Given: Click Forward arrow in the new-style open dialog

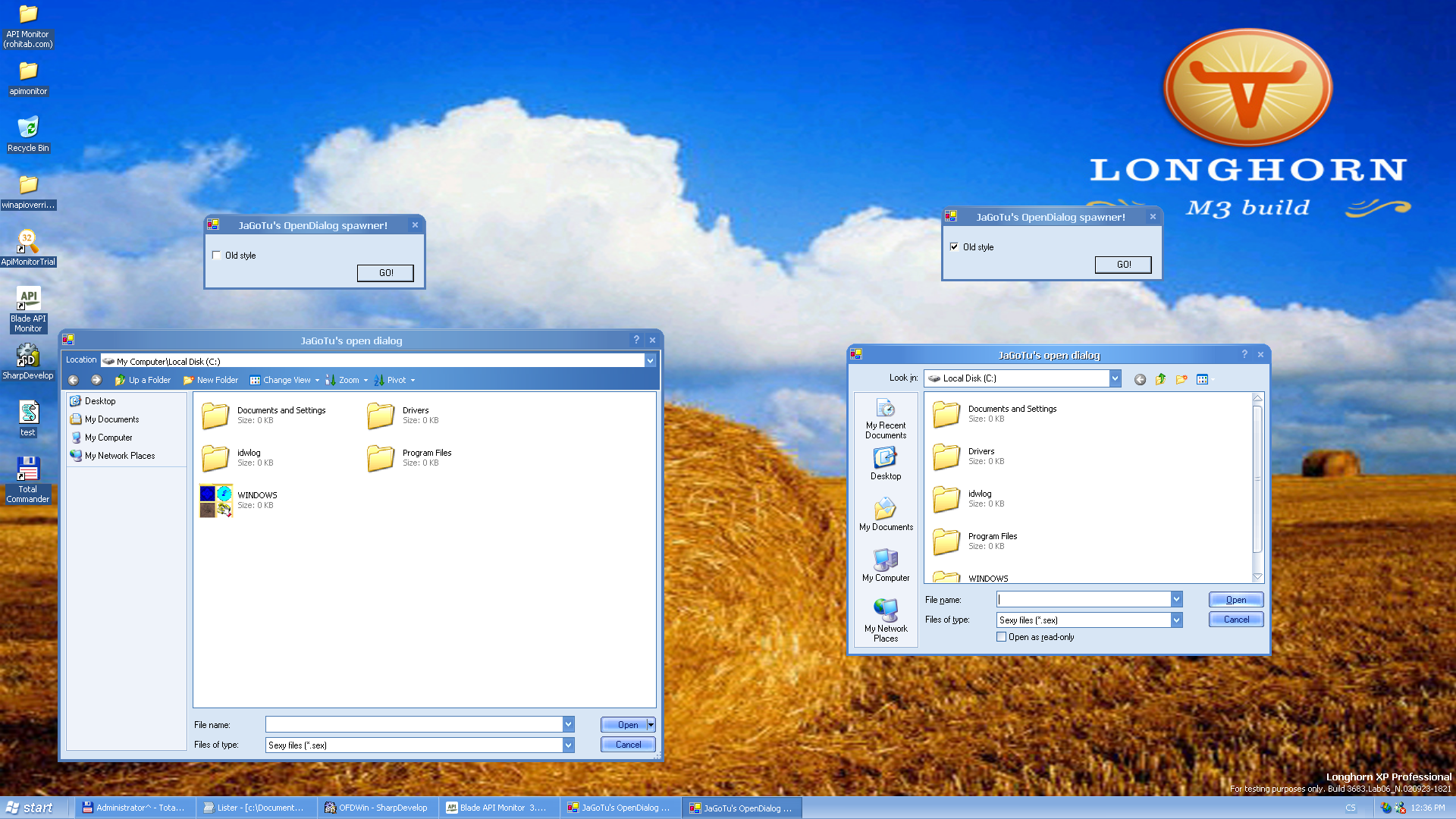Looking at the screenshot, I should (x=96, y=380).
